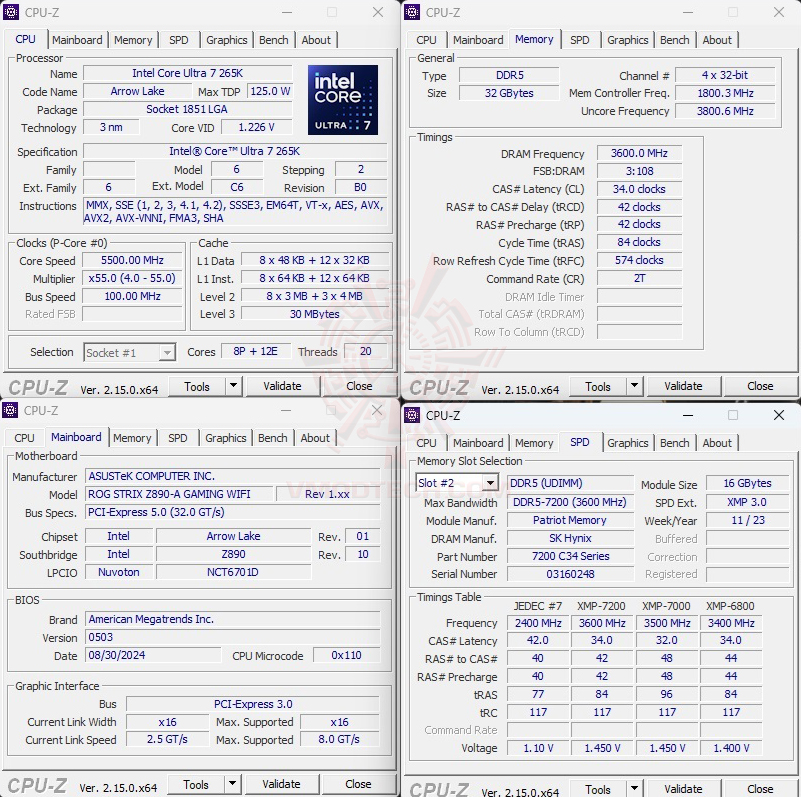The height and width of the screenshot is (797, 801).
Task: Open Bench tab in Mainboard window
Action: click(273, 438)
